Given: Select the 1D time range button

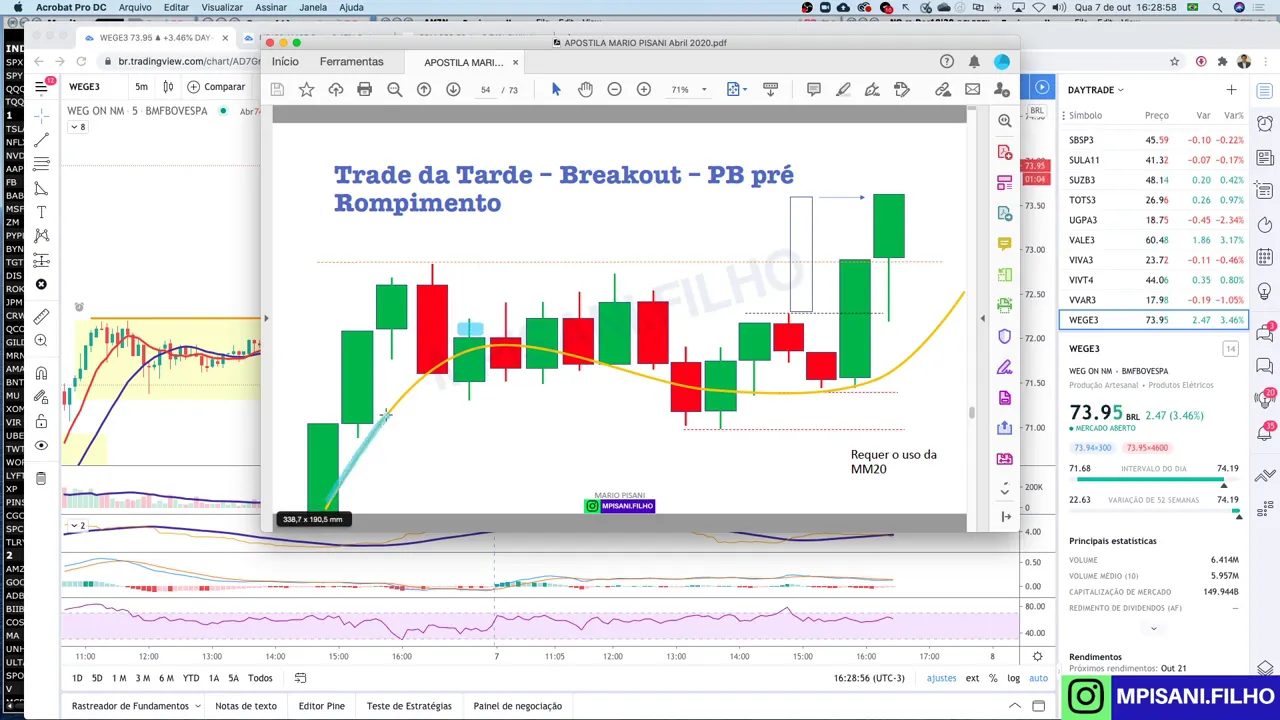Looking at the screenshot, I should tap(77, 678).
